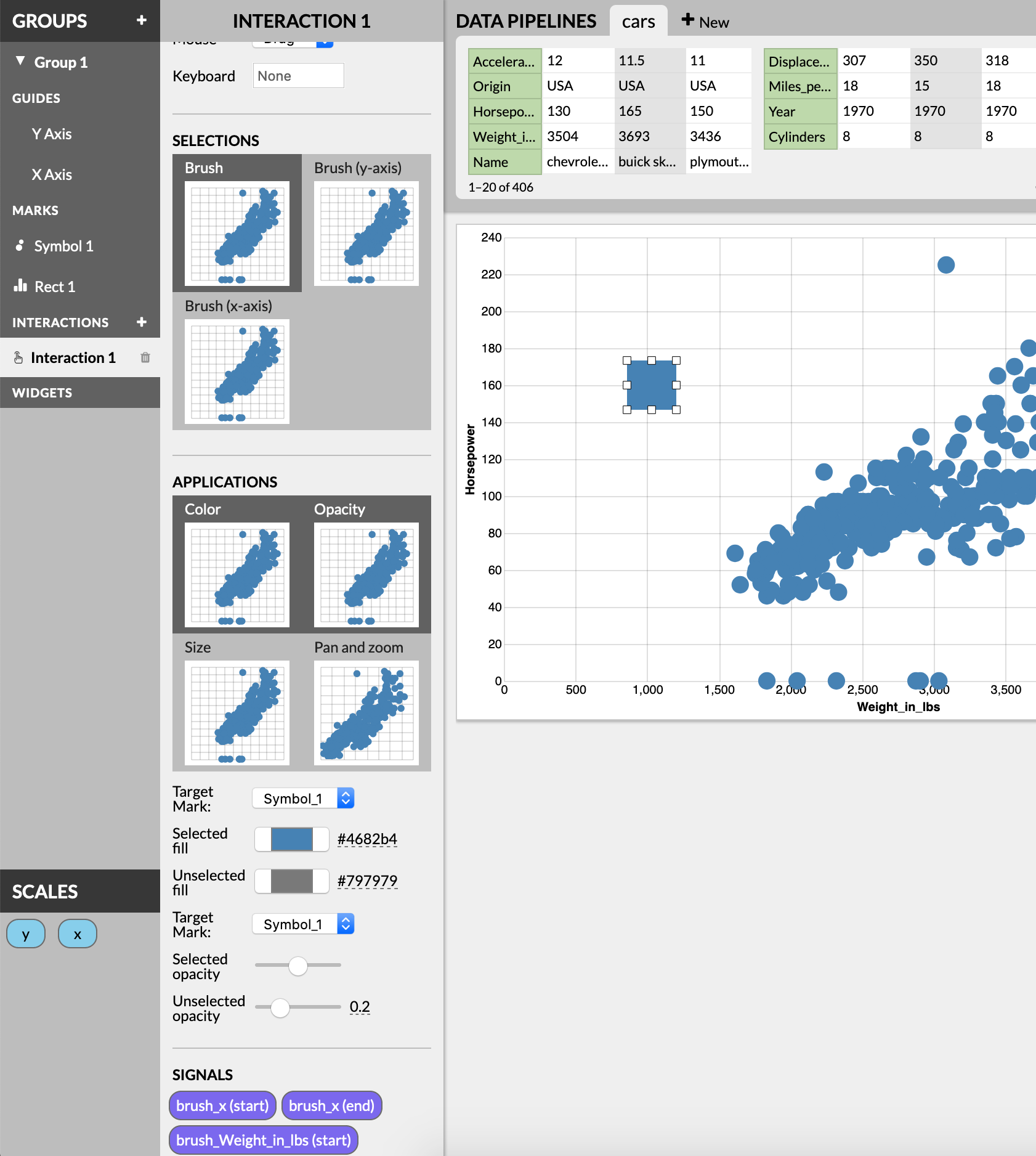This screenshot has width=1036, height=1156.
Task: Open the second Target Mark Symbol_1 dropdown
Action: (303, 924)
